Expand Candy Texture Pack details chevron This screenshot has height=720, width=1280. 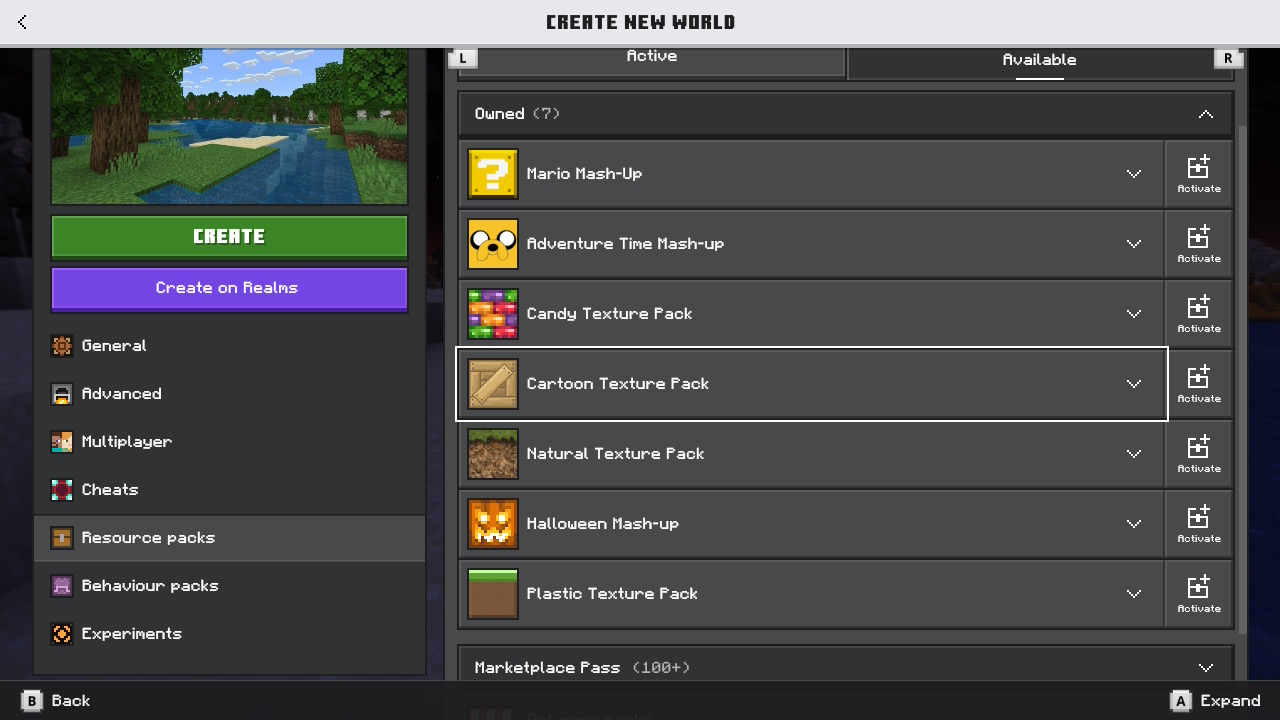coord(1134,314)
